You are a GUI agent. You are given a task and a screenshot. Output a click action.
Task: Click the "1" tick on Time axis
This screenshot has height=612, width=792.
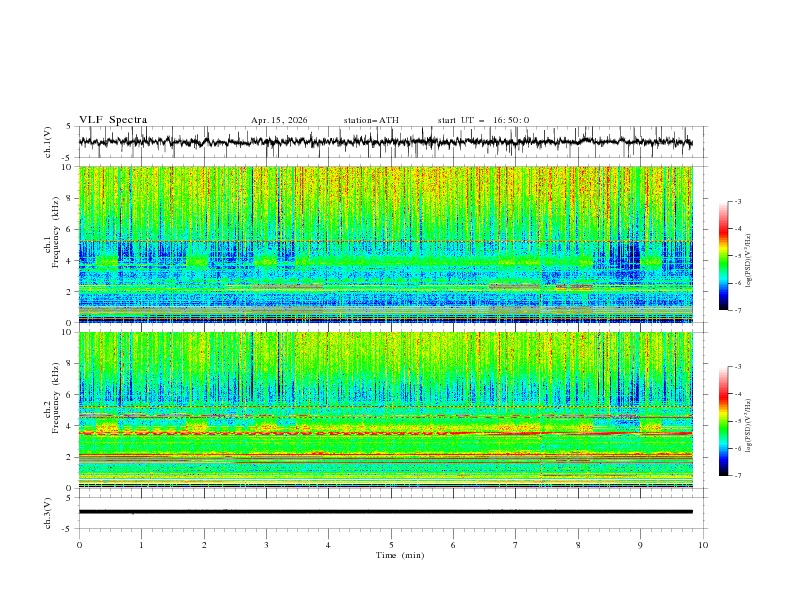click(141, 545)
